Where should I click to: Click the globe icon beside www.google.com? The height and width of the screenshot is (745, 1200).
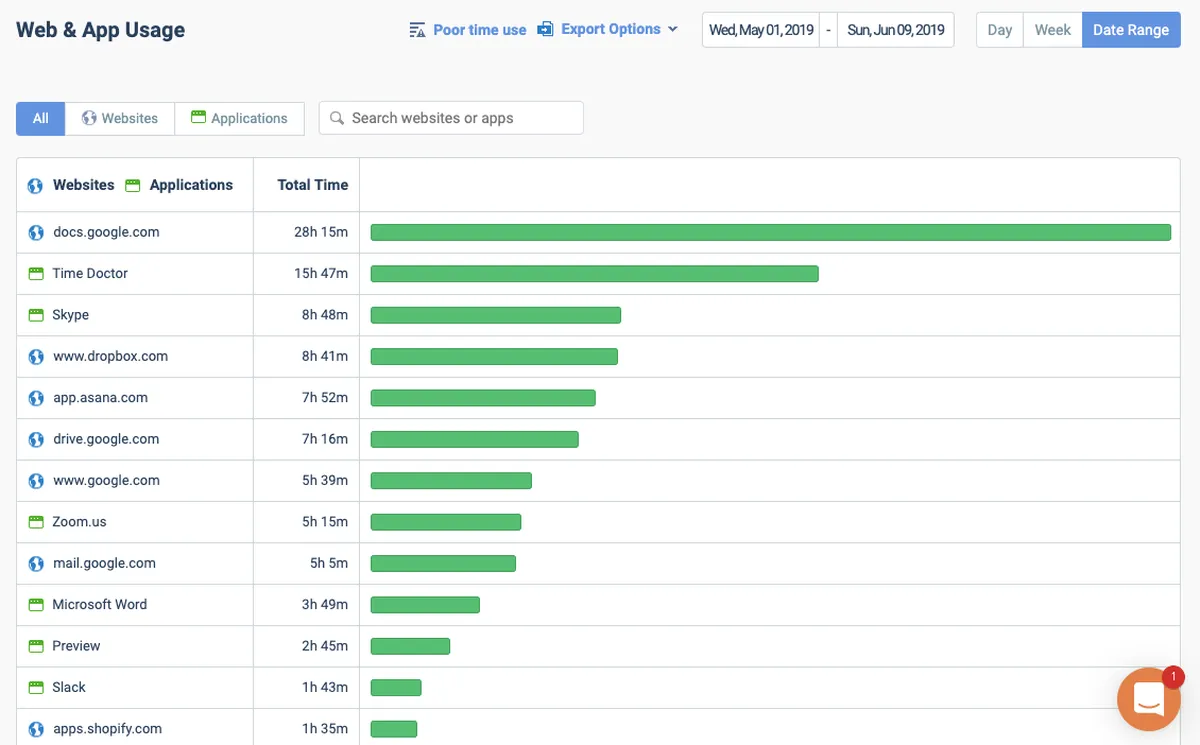36,481
